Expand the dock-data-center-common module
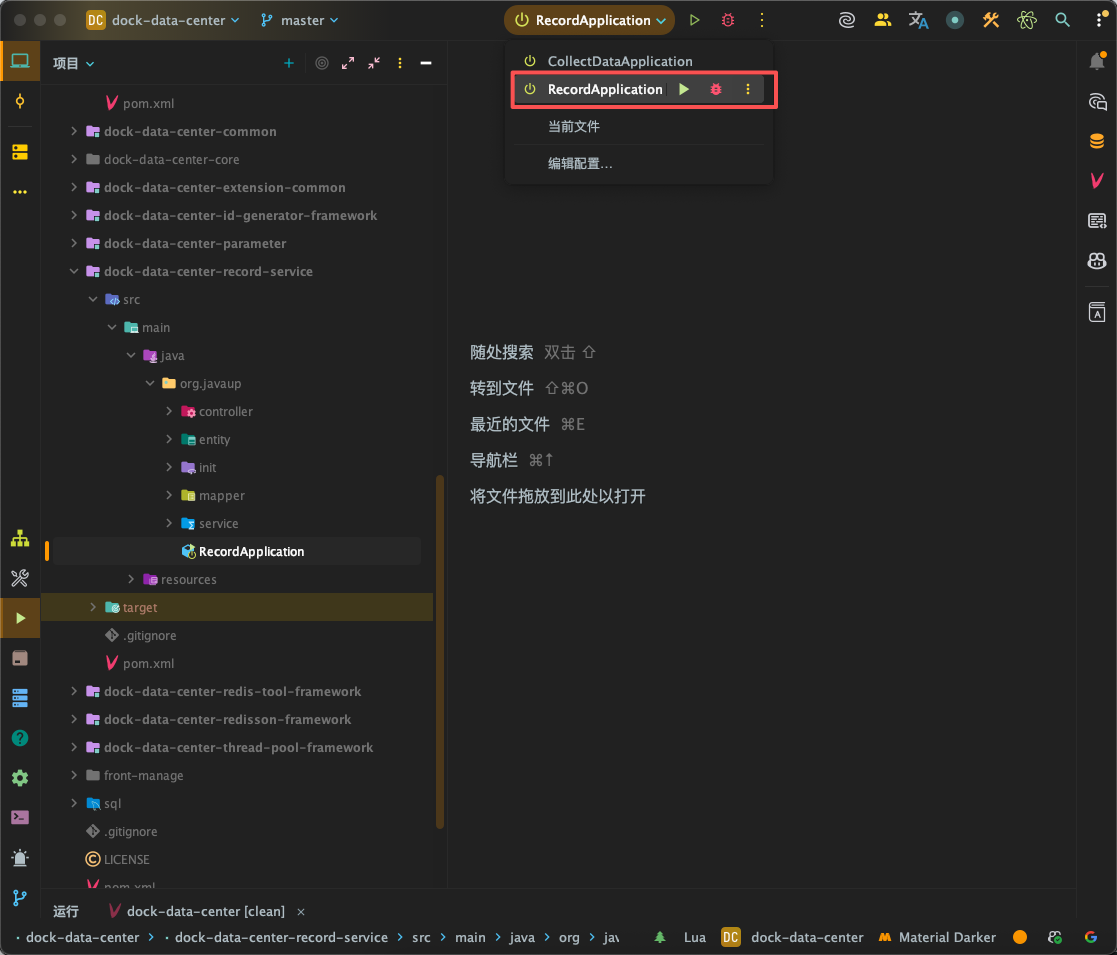The height and width of the screenshot is (955, 1117). 74,131
